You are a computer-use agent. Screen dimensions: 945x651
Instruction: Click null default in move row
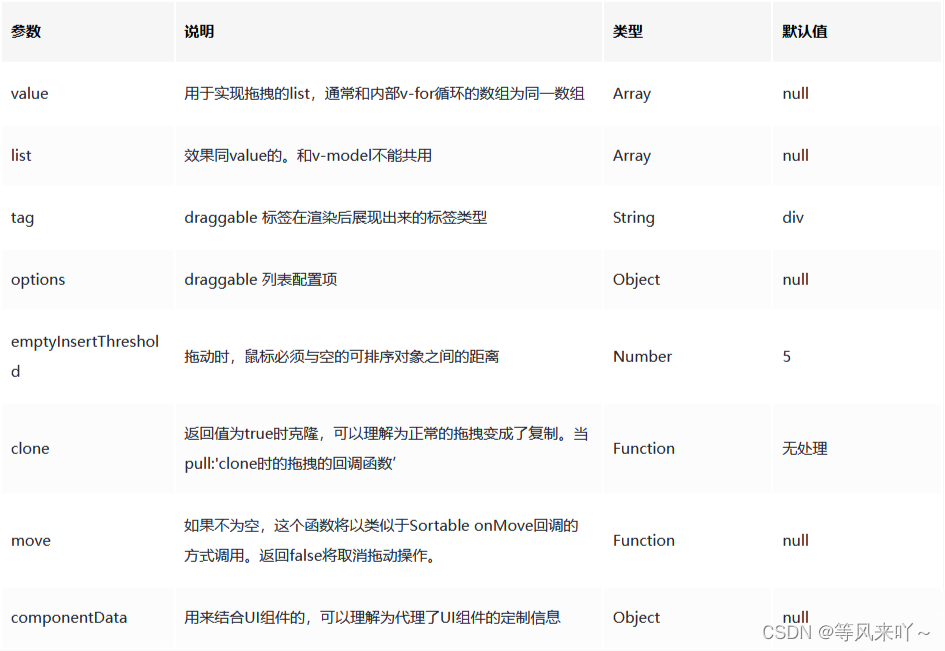[796, 541]
